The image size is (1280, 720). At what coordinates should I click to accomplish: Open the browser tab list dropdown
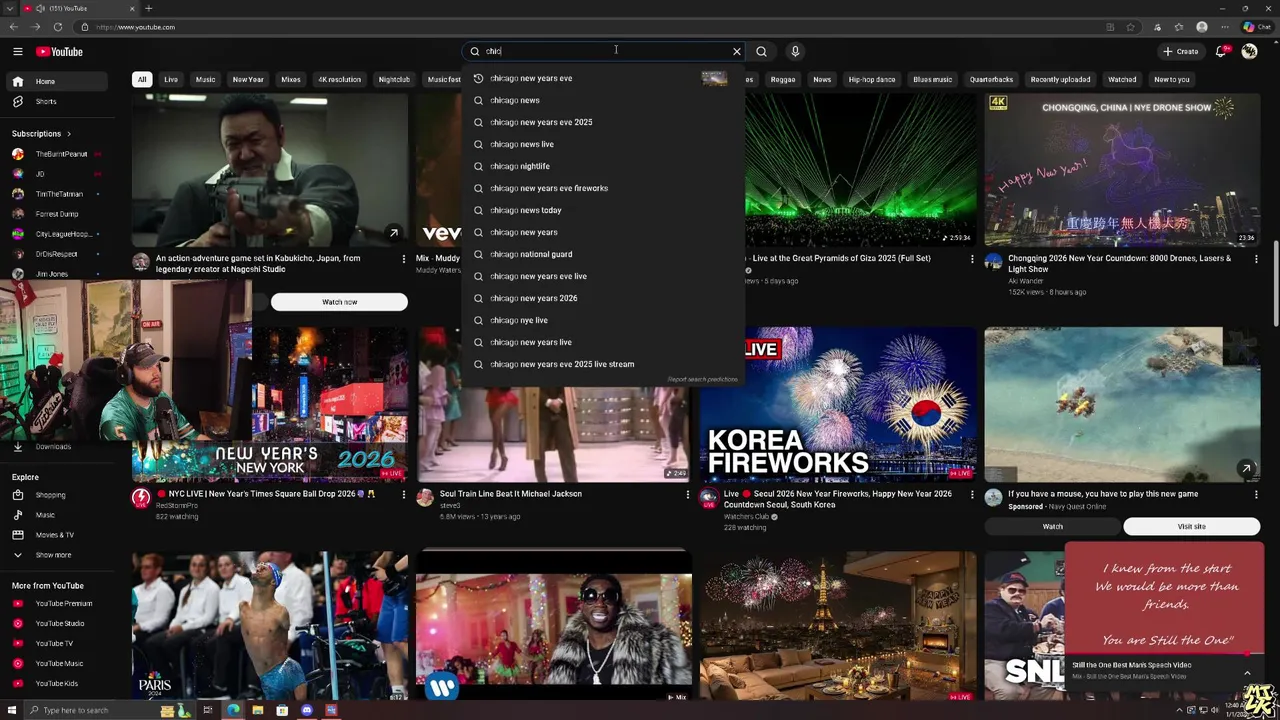pyautogui.click(x=10, y=8)
